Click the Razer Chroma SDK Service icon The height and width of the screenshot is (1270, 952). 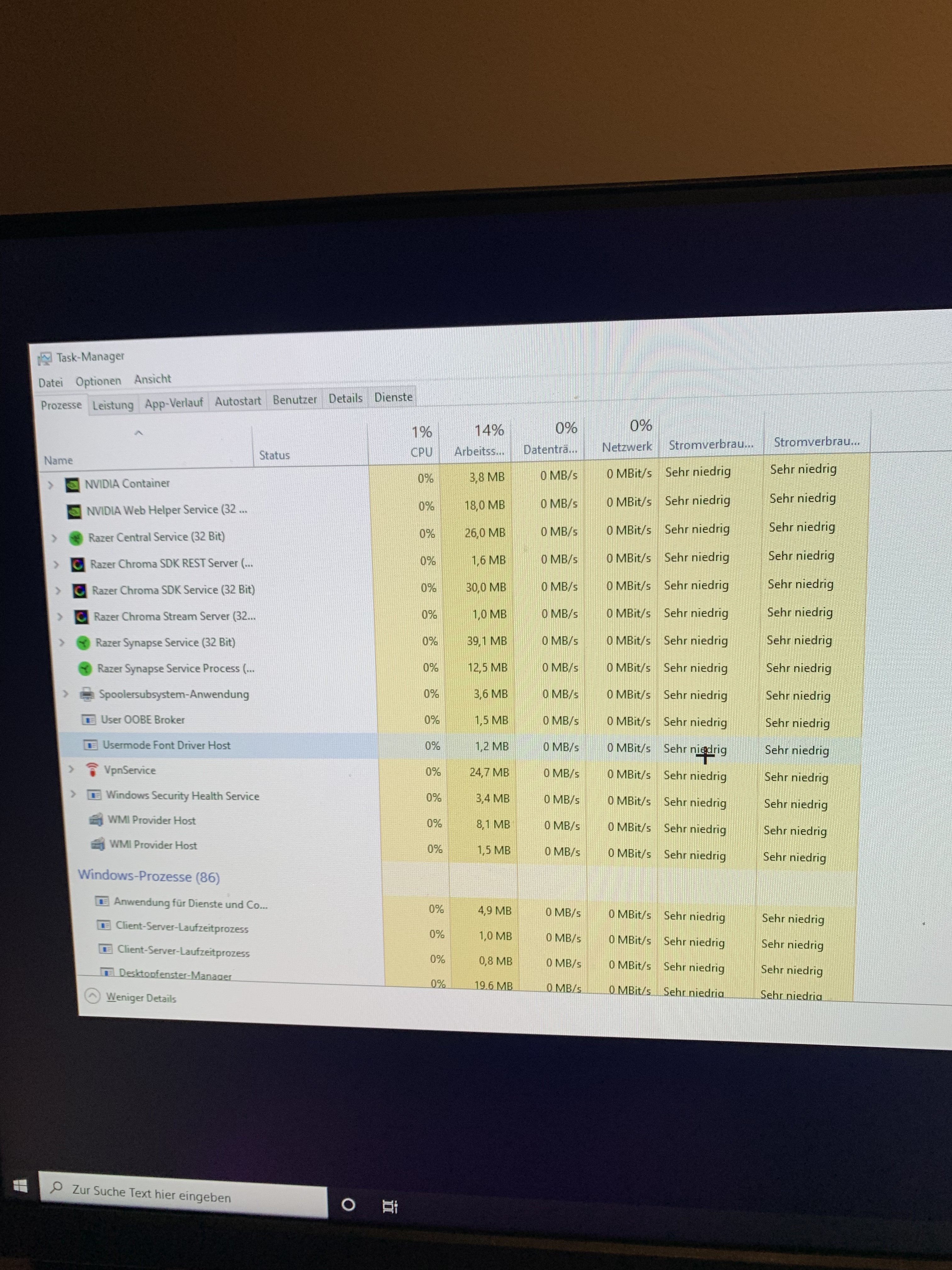79,591
